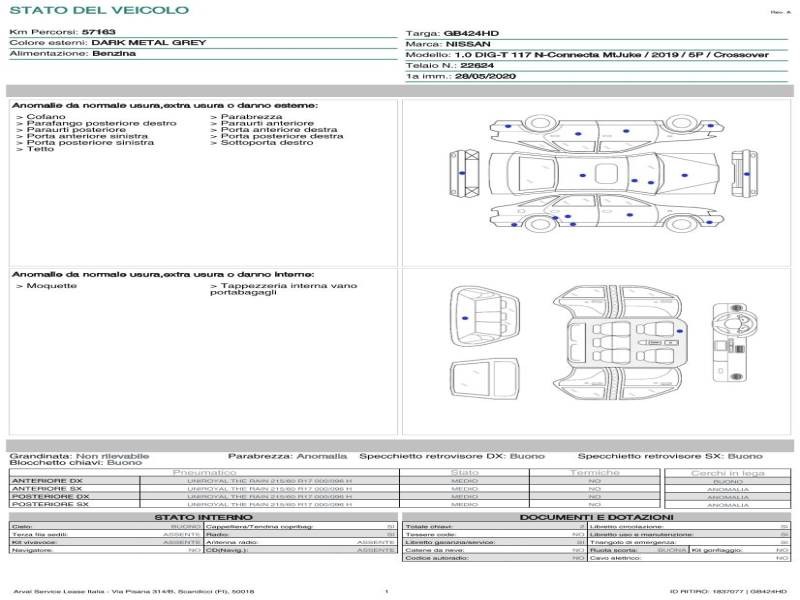Select the 'POSTERIORE SX' tyre row label
Viewport: 800px width, 600px height.
coord(50,504)
